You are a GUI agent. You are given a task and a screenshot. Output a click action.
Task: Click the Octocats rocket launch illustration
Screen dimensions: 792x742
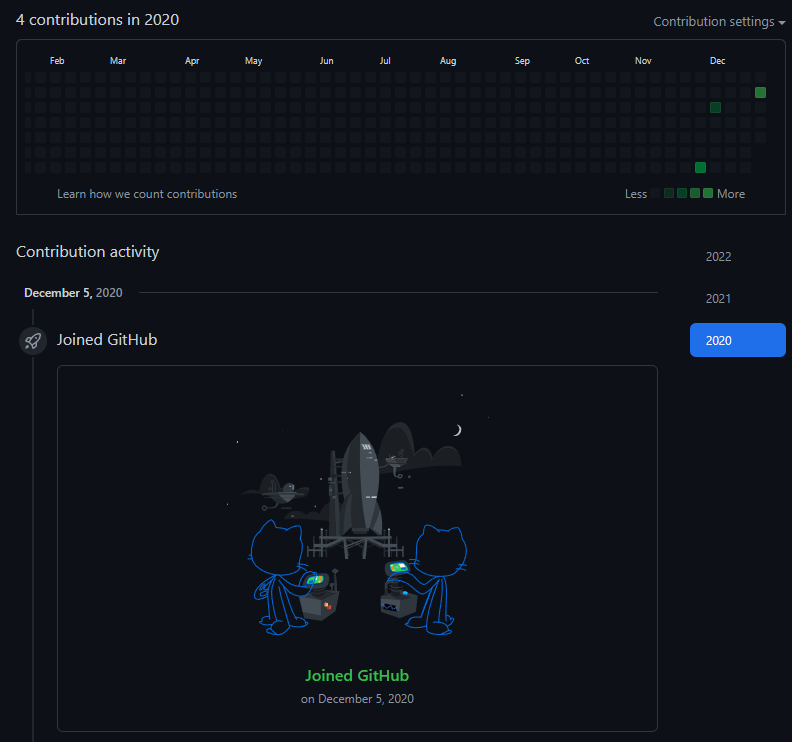pyautogui.click(x=357, y=514)
